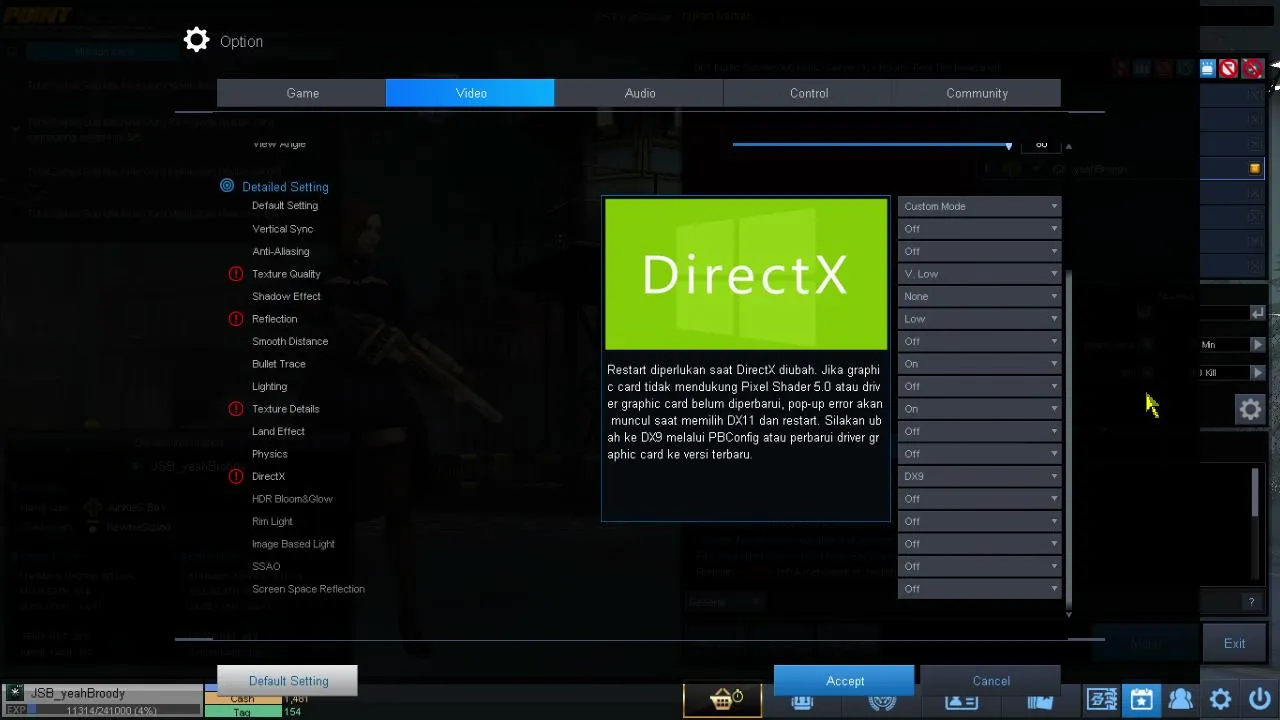
Task: Click the player name JSB_yeahBroody
Action: click(x=78, y=693)
